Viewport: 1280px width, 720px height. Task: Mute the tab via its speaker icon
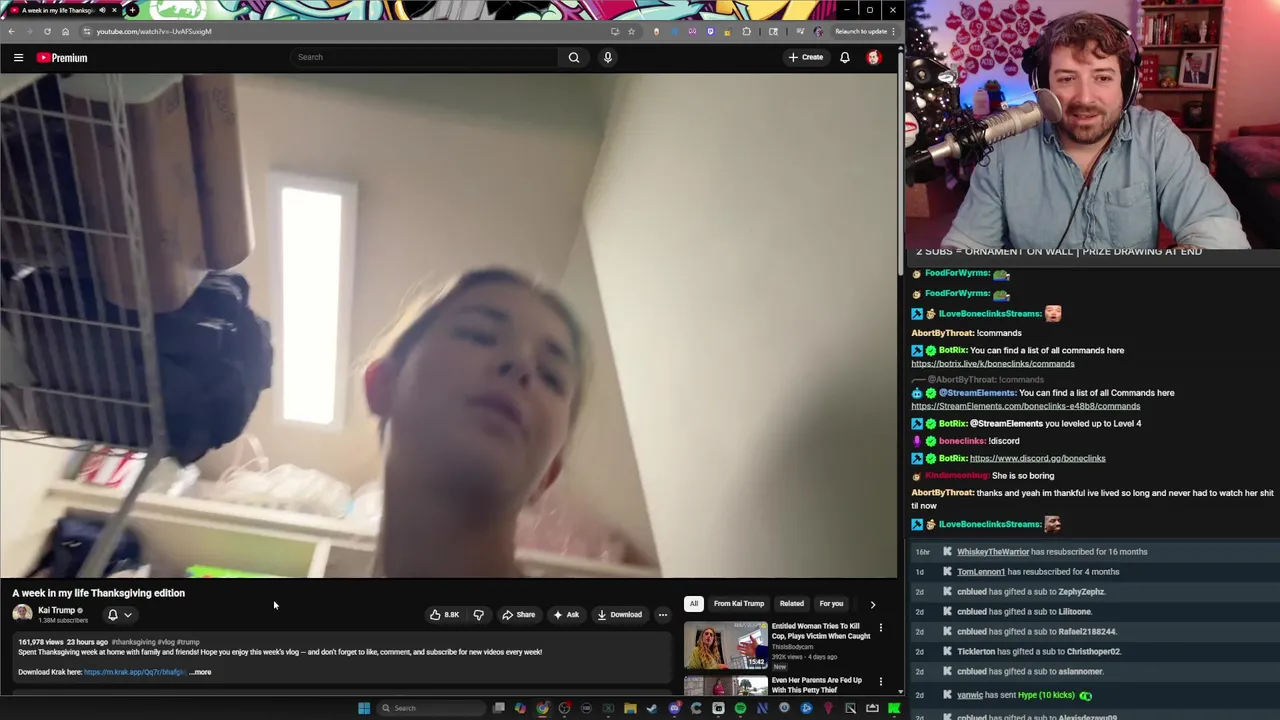102,10
